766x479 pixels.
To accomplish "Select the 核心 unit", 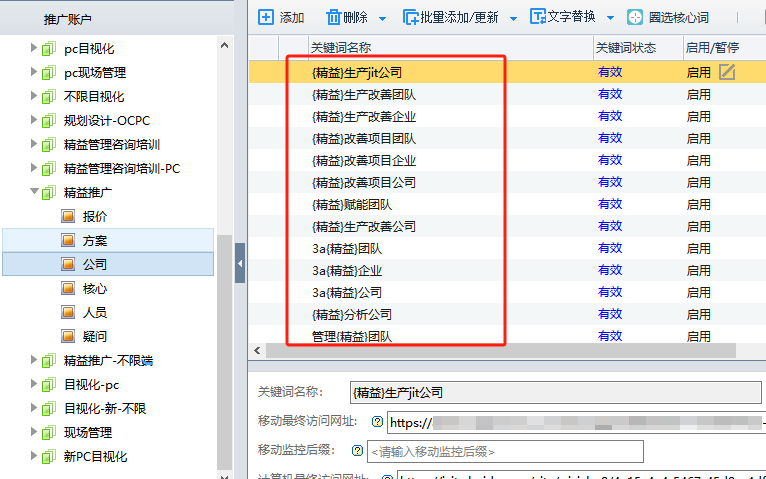I will coord(94,289).
